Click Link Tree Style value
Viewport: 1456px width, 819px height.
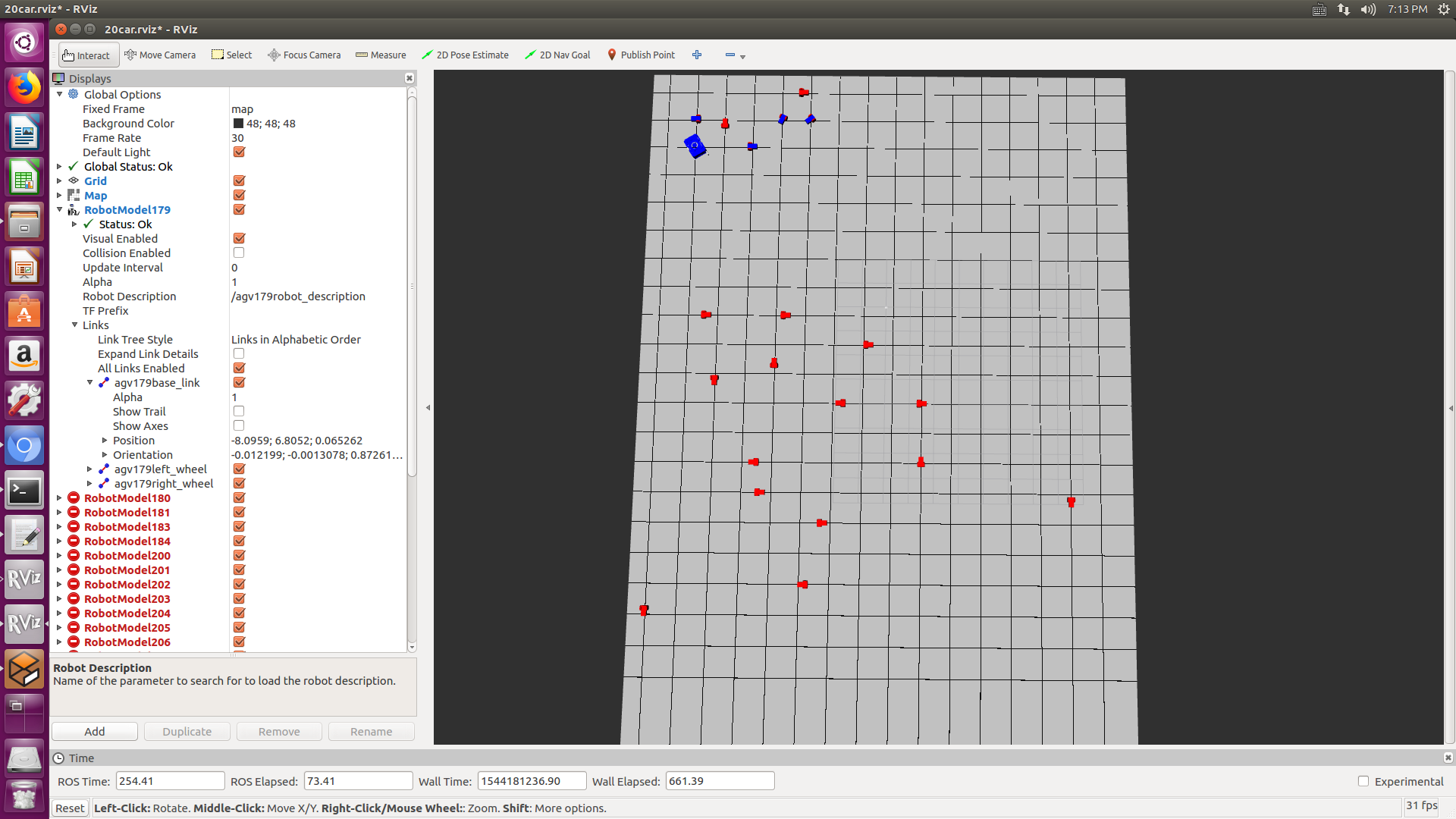[x=296, y=339]
